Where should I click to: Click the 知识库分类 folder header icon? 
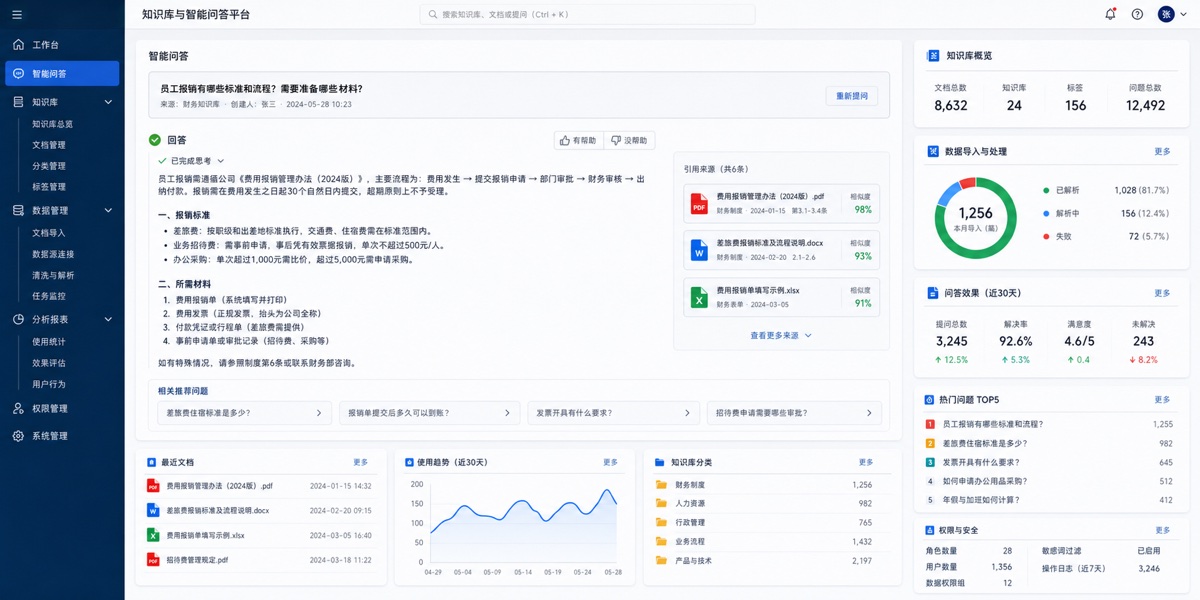pos(659,463)
